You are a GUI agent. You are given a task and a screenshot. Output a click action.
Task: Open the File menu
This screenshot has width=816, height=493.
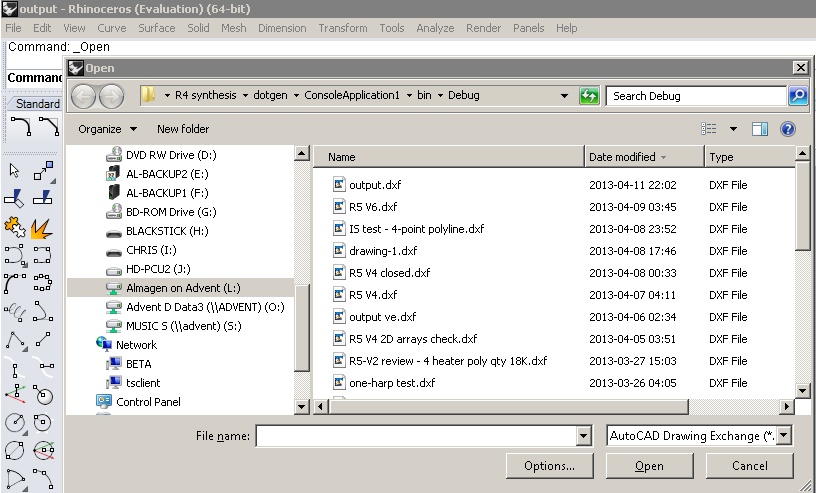point(13,28)
